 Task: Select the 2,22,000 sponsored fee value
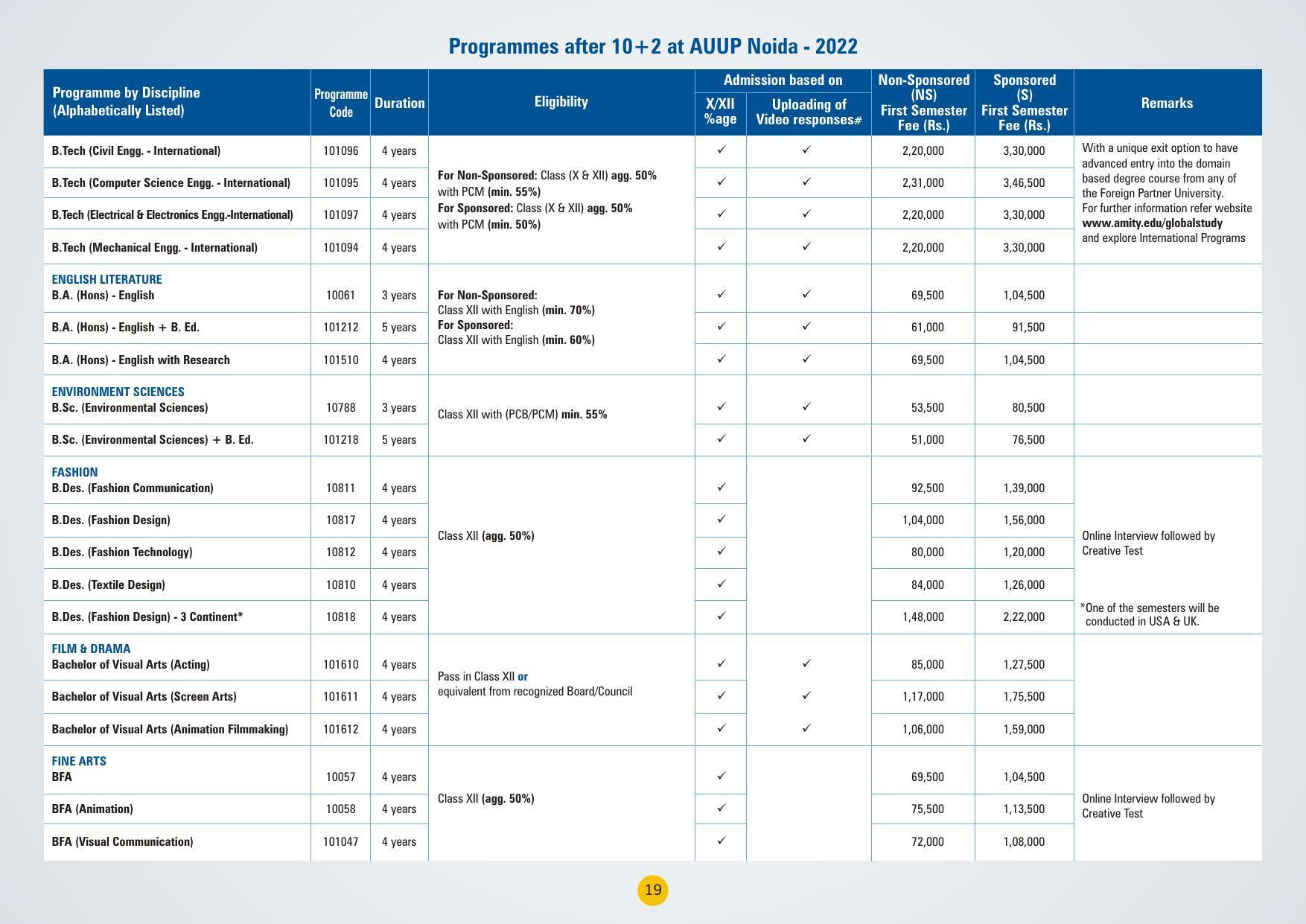(1024, 616)
